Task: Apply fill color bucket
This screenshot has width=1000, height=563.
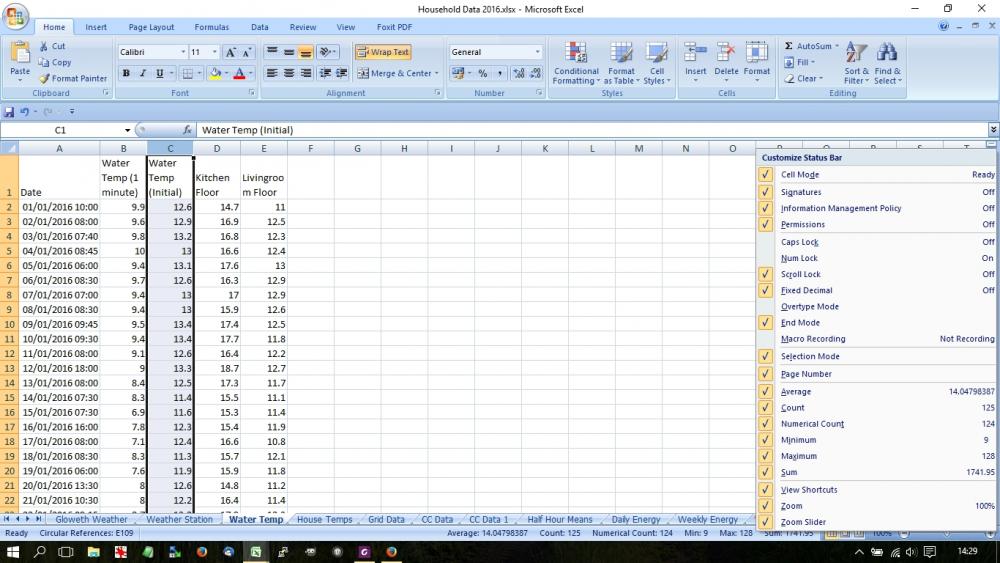Action: (x=216, y=73)
